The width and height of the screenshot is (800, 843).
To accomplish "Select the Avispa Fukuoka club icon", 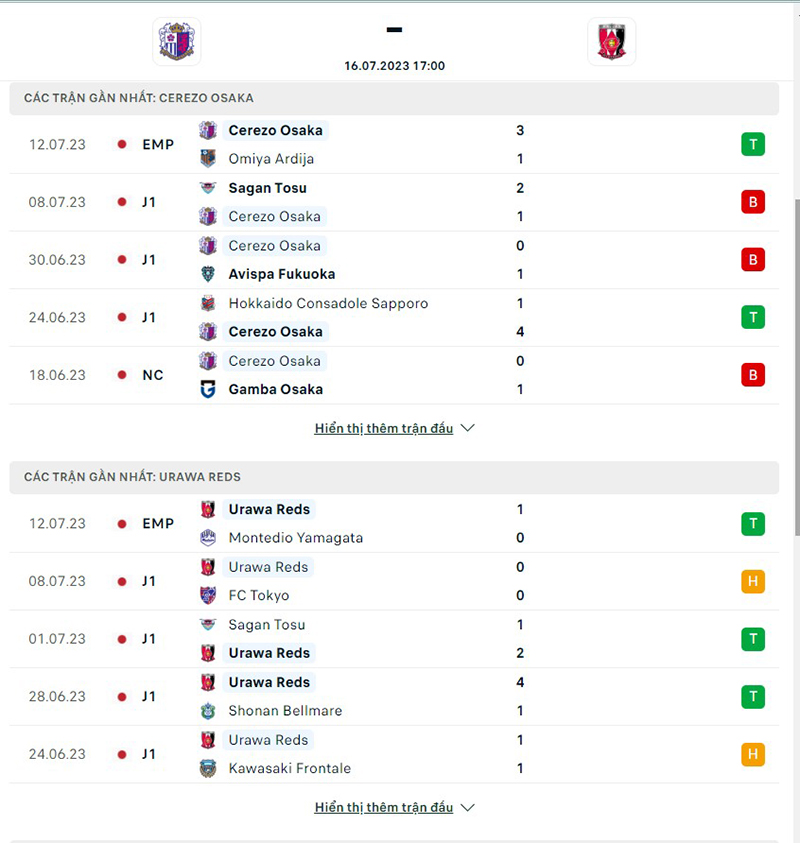I will 207,274.
